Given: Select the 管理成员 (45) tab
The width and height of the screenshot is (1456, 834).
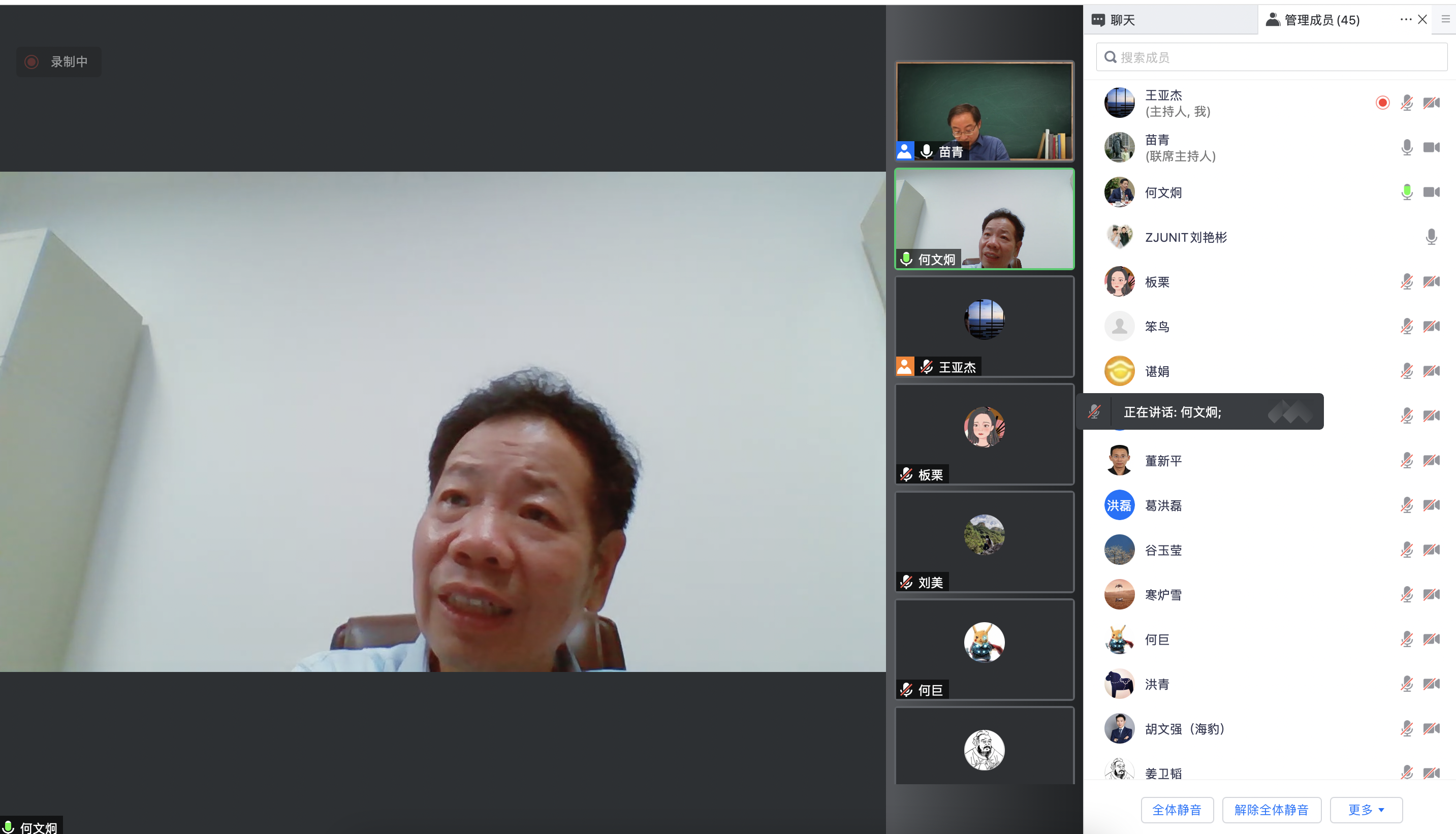Looking at the screenshot, I should tap(1321, 20).
